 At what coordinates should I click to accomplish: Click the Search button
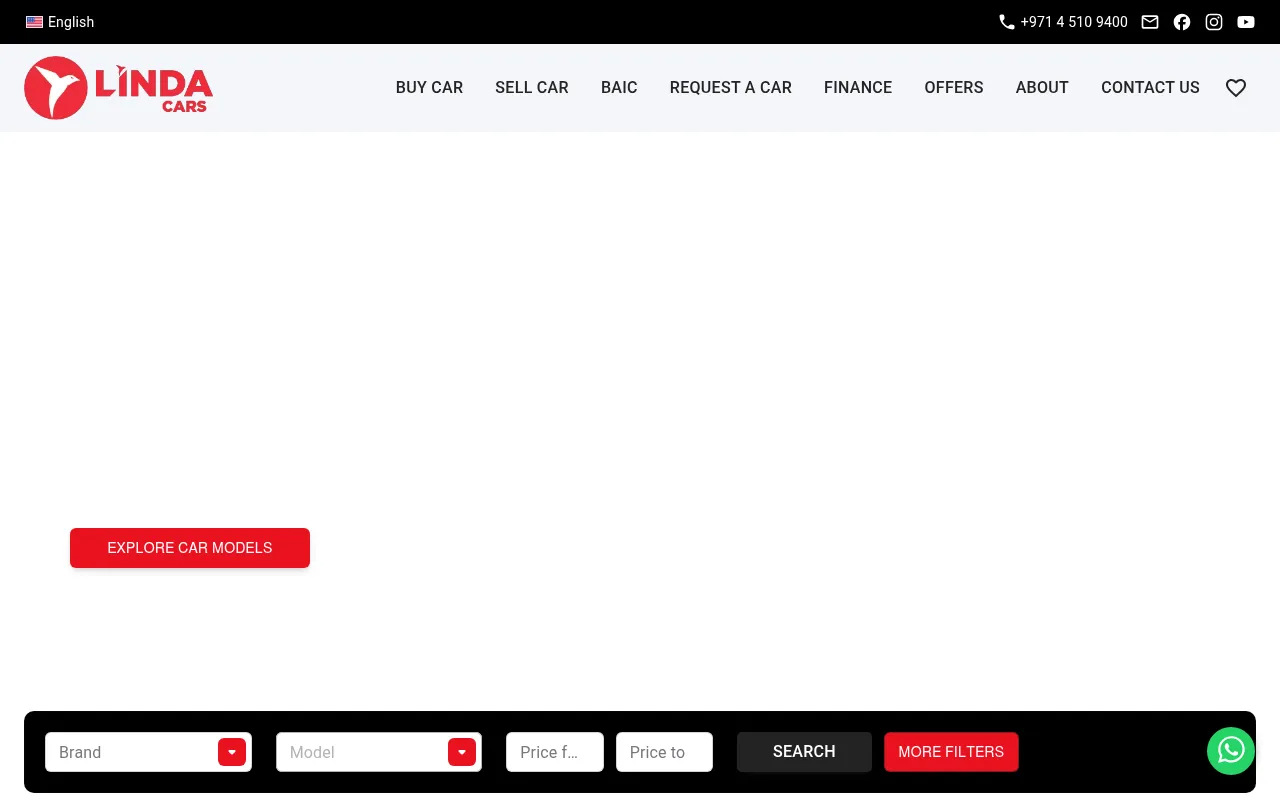click(804, 752)
